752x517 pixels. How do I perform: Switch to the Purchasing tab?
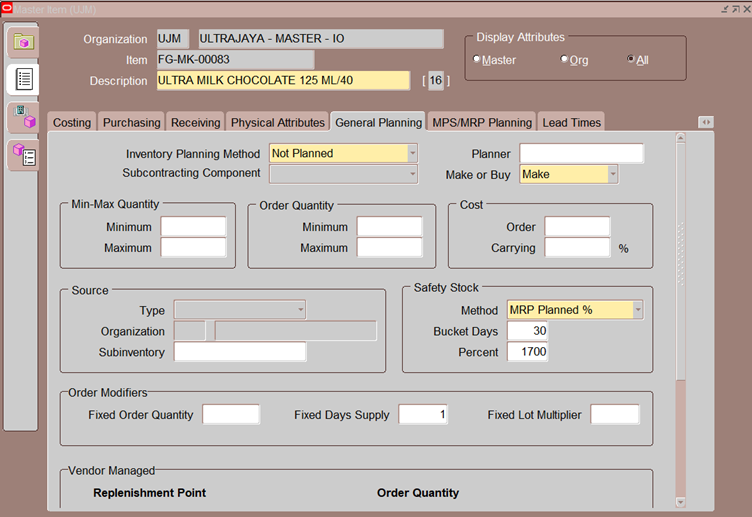pyautogui.click(x=131, y=122)
